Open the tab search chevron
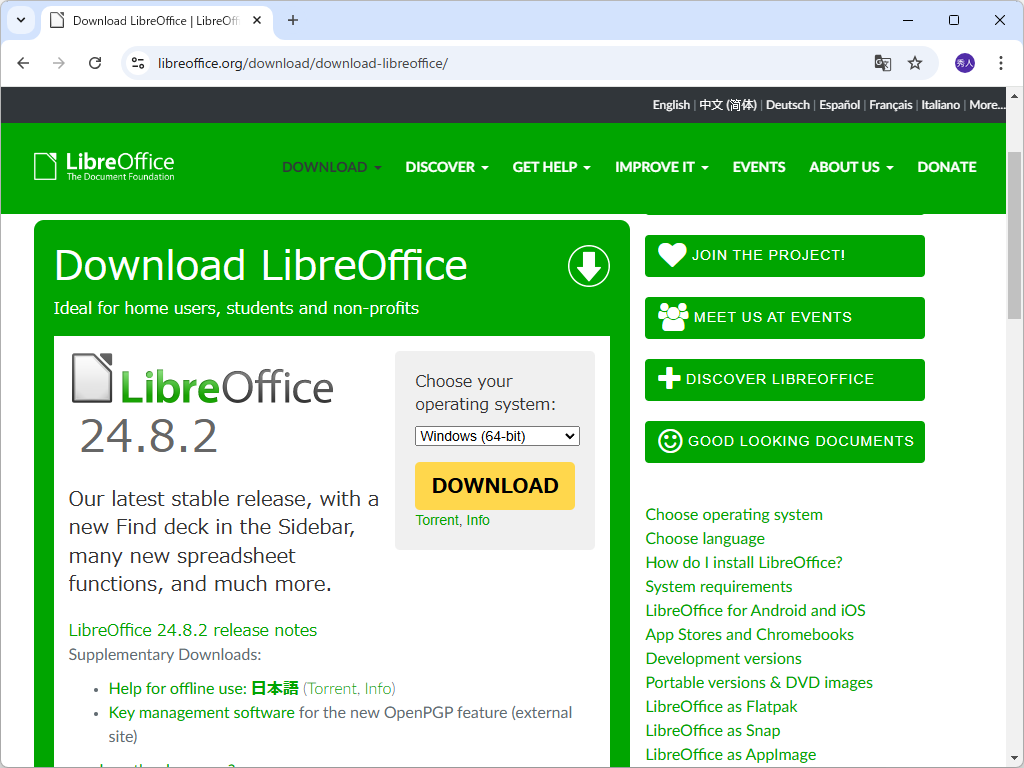The image size is (1024, 768). coord(20,20)
